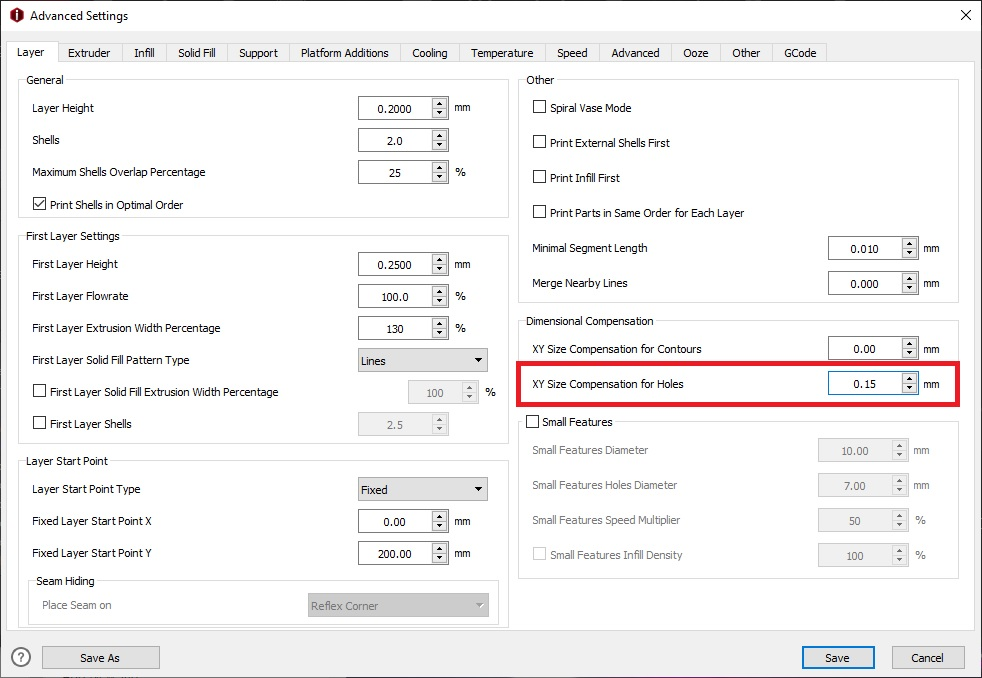Viewport: 982px width, 678px height.
Task: Click XY Size Compensation for Contours field
Action: (x=864, y=349)
